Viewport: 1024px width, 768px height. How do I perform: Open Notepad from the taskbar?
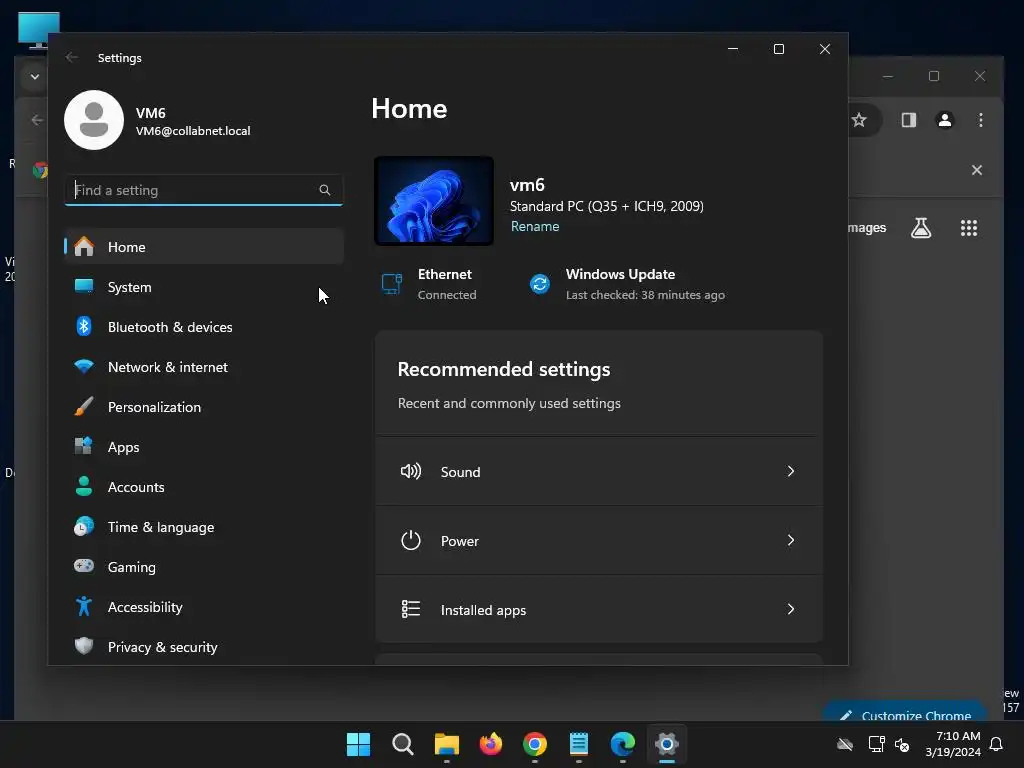coord(579,744)
